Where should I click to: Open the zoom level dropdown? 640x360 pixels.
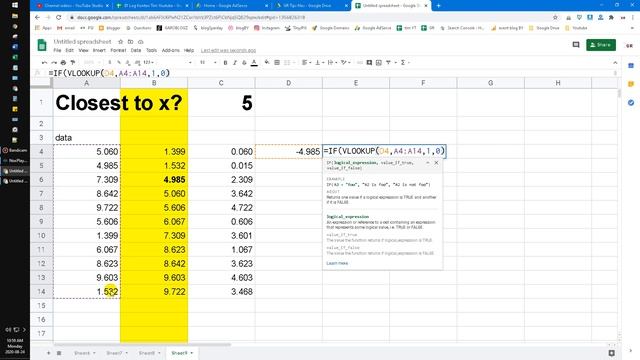[91, 62]
